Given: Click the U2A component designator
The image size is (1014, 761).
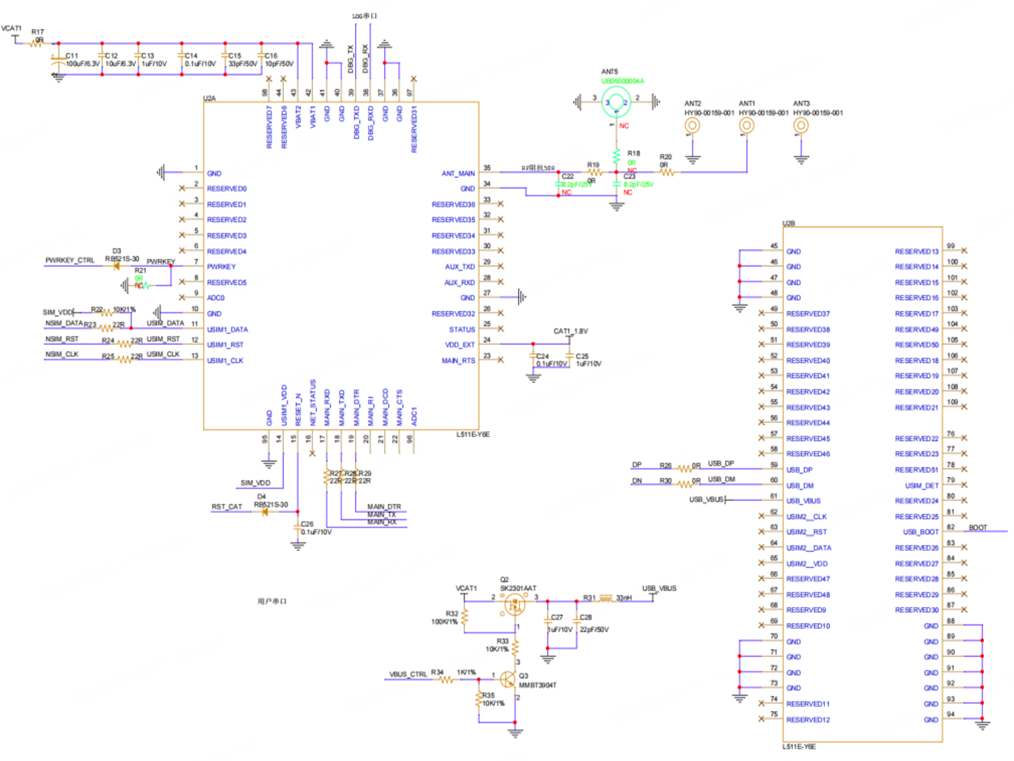Looking at the screenshot, I should [210, 98].
